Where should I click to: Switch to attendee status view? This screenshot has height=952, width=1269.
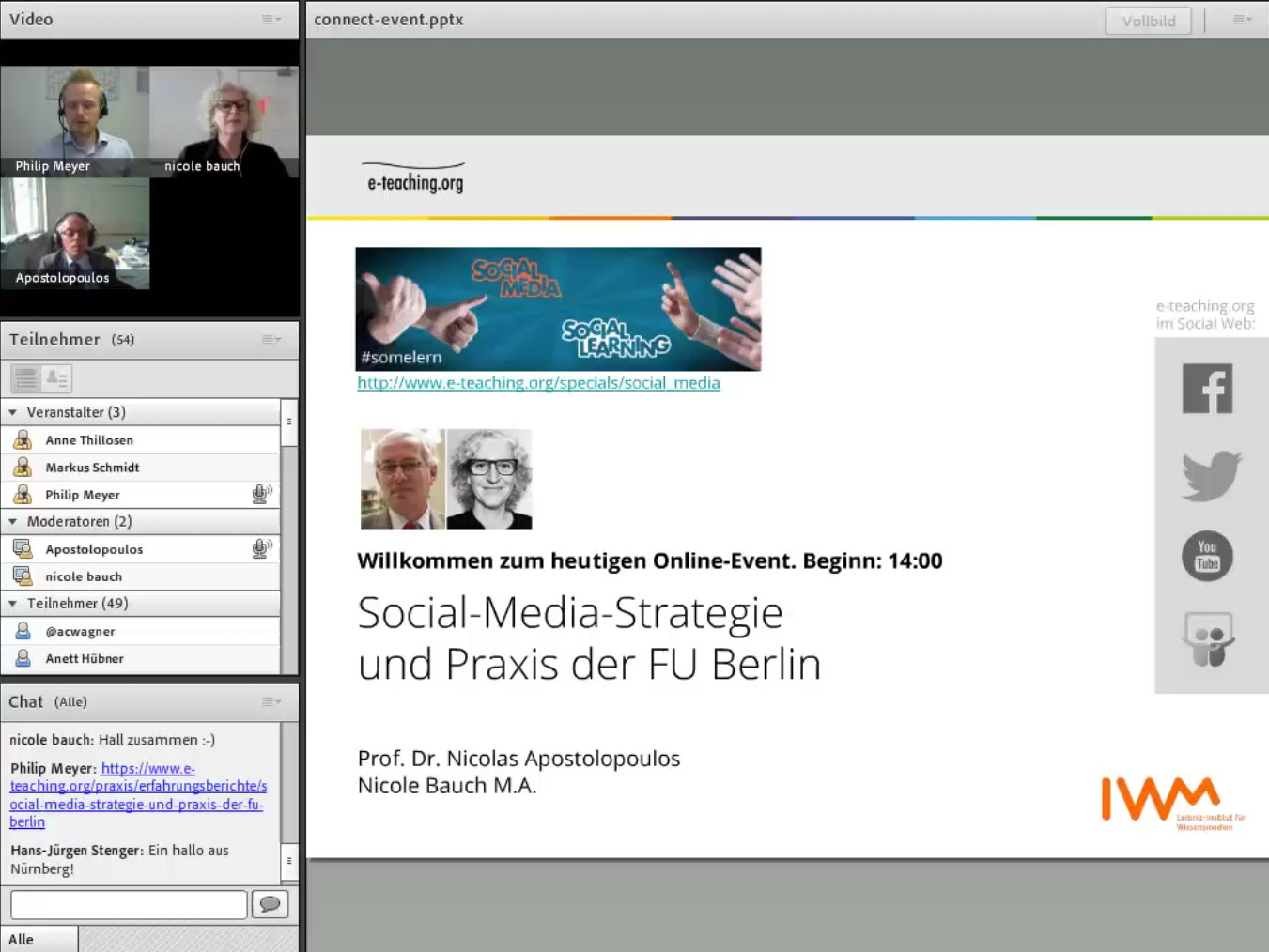click(57, 378)
